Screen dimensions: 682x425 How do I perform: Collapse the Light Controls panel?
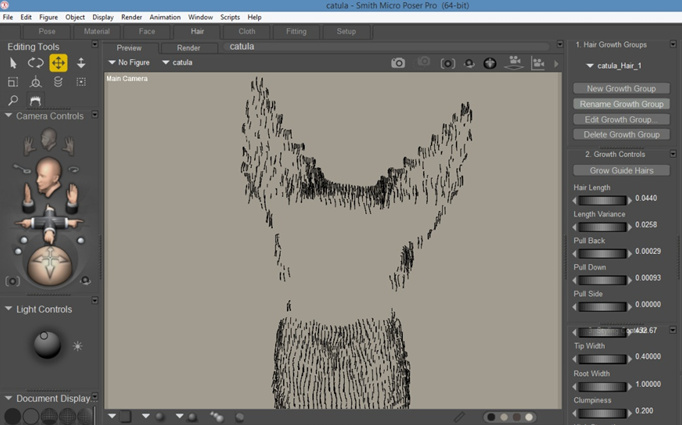coord(9,309)
